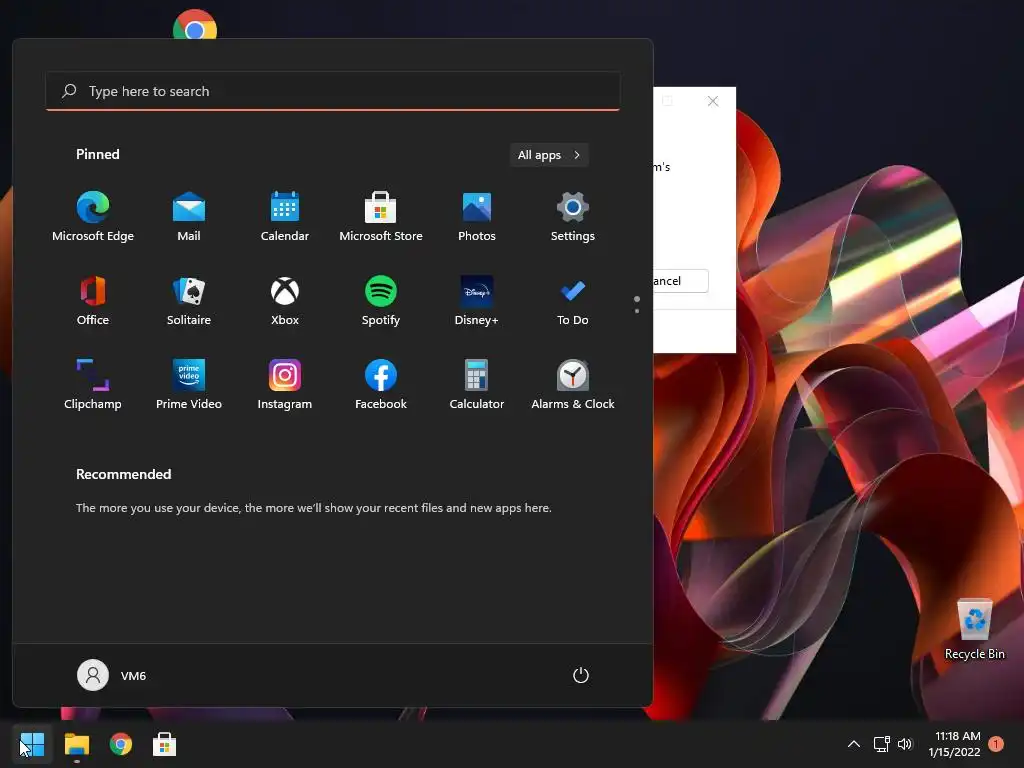The width and height of the screenshot is (1024, 768).
Task: Open the To Do app
Action: 573,301
